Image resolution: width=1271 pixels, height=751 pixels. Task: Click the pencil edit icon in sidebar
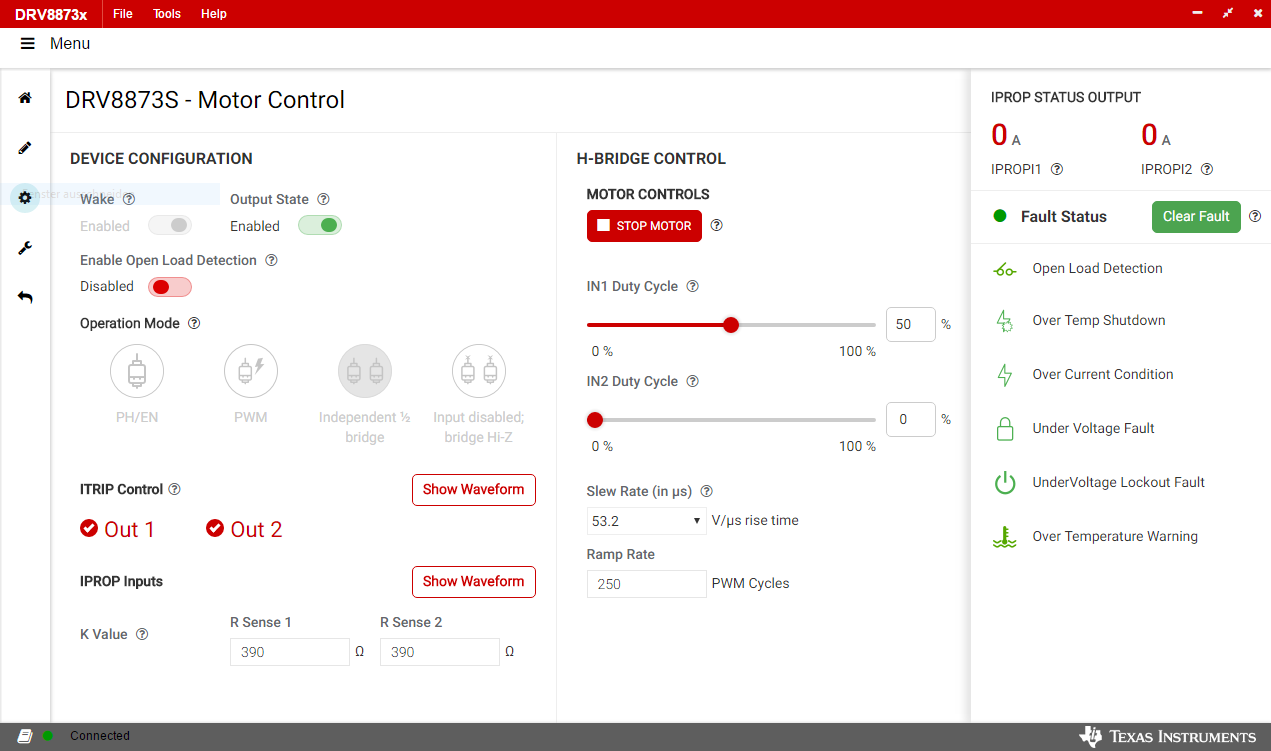pos(25,148)
